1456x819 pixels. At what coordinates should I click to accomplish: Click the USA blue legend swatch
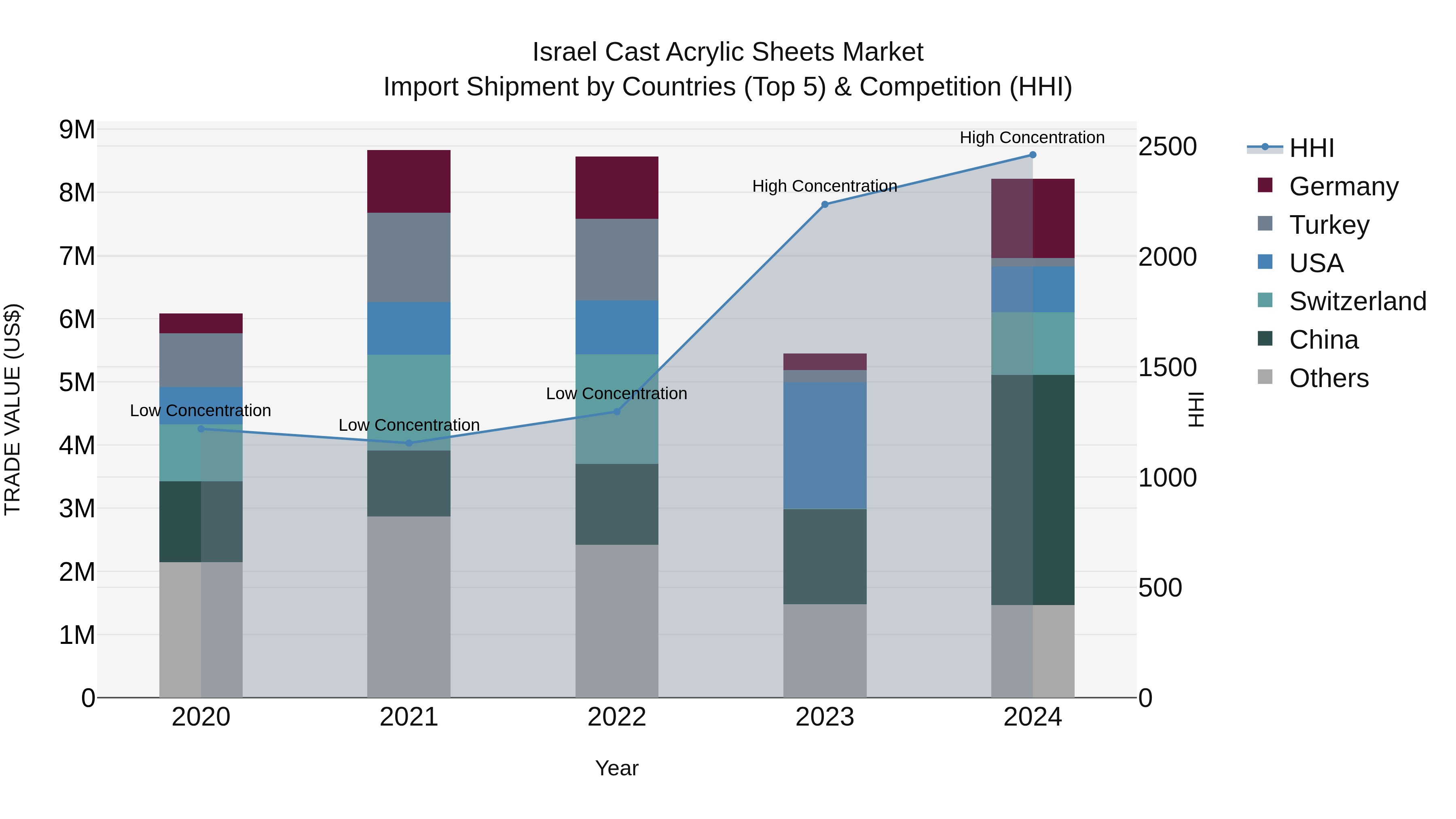pos(1265,262)
